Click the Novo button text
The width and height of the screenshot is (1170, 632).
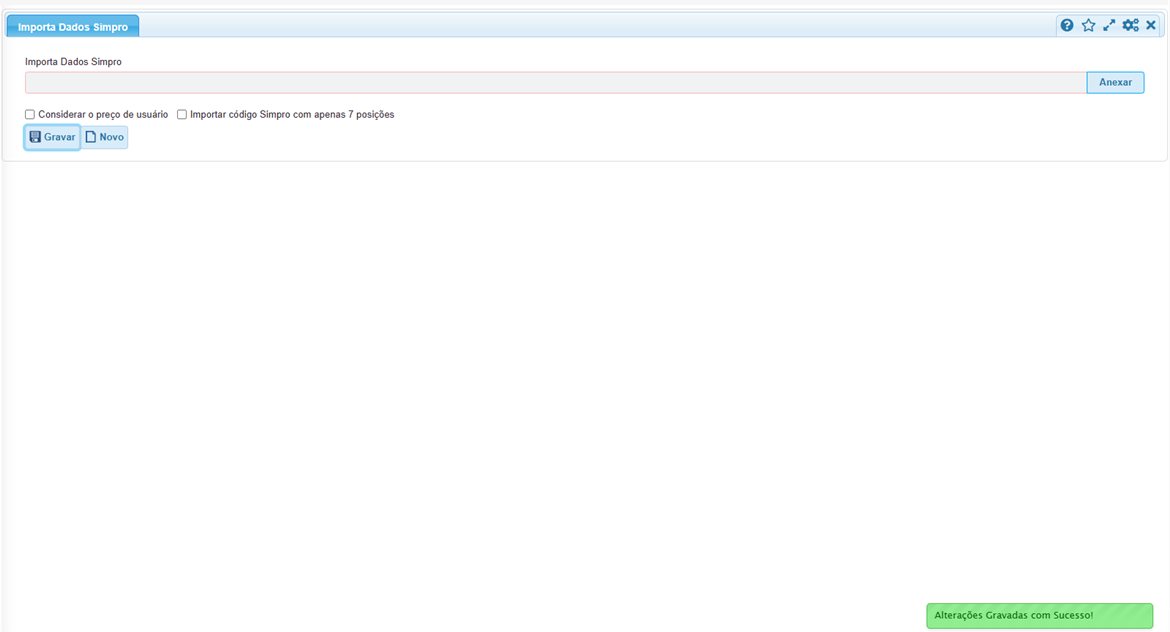pyautogui.click(x=111, y=137)
